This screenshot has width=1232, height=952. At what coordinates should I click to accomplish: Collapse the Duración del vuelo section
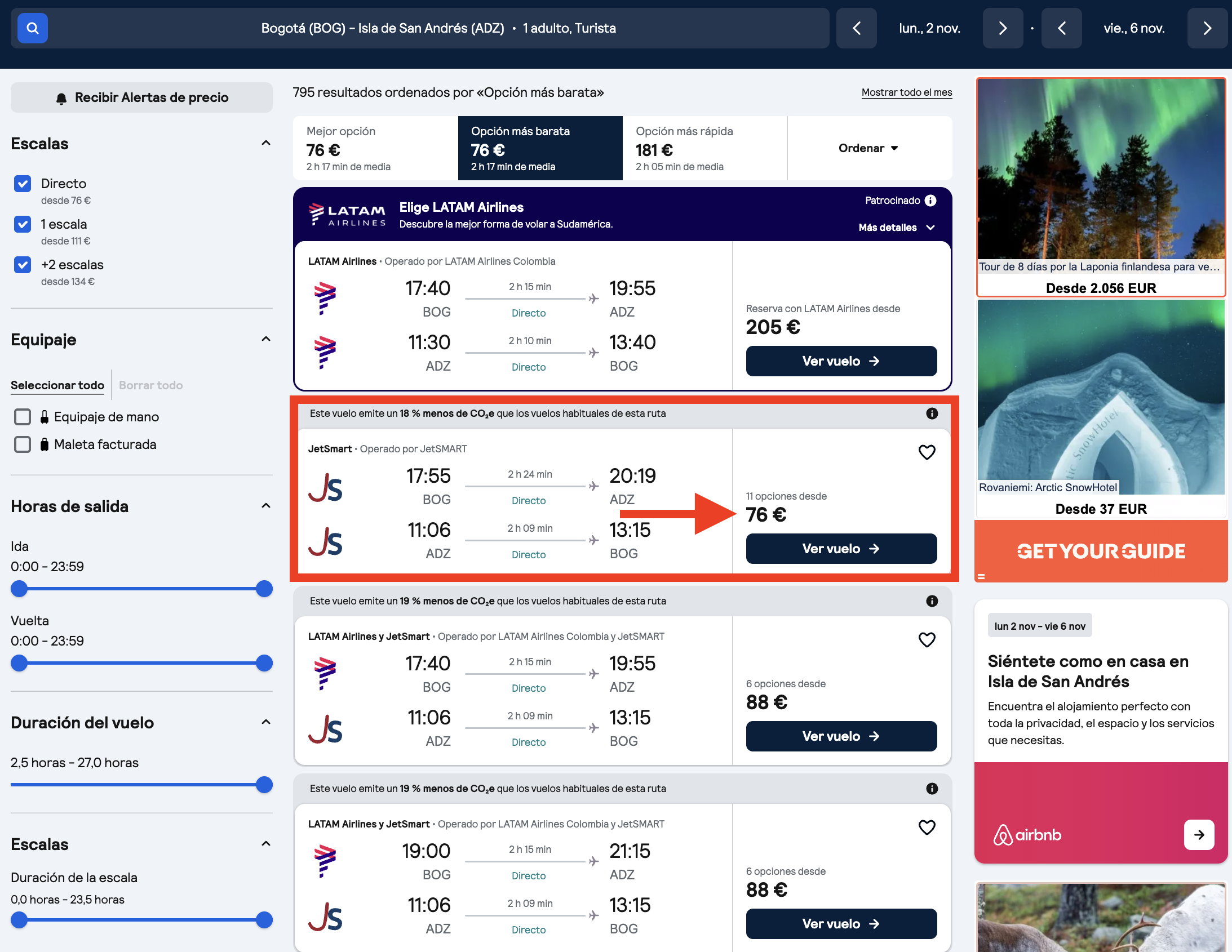[x=266, y=722]
